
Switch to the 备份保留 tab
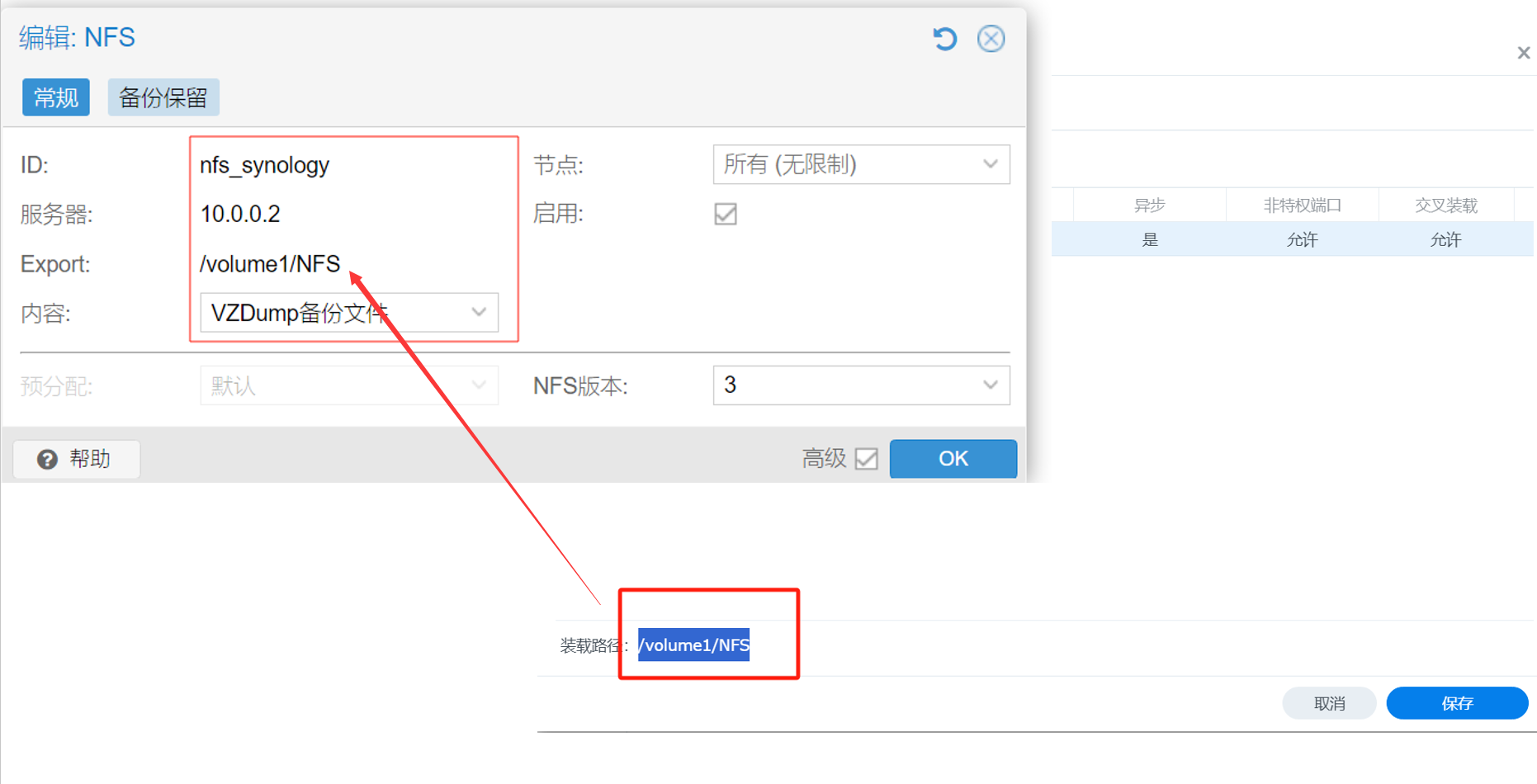tap(163, 98)
